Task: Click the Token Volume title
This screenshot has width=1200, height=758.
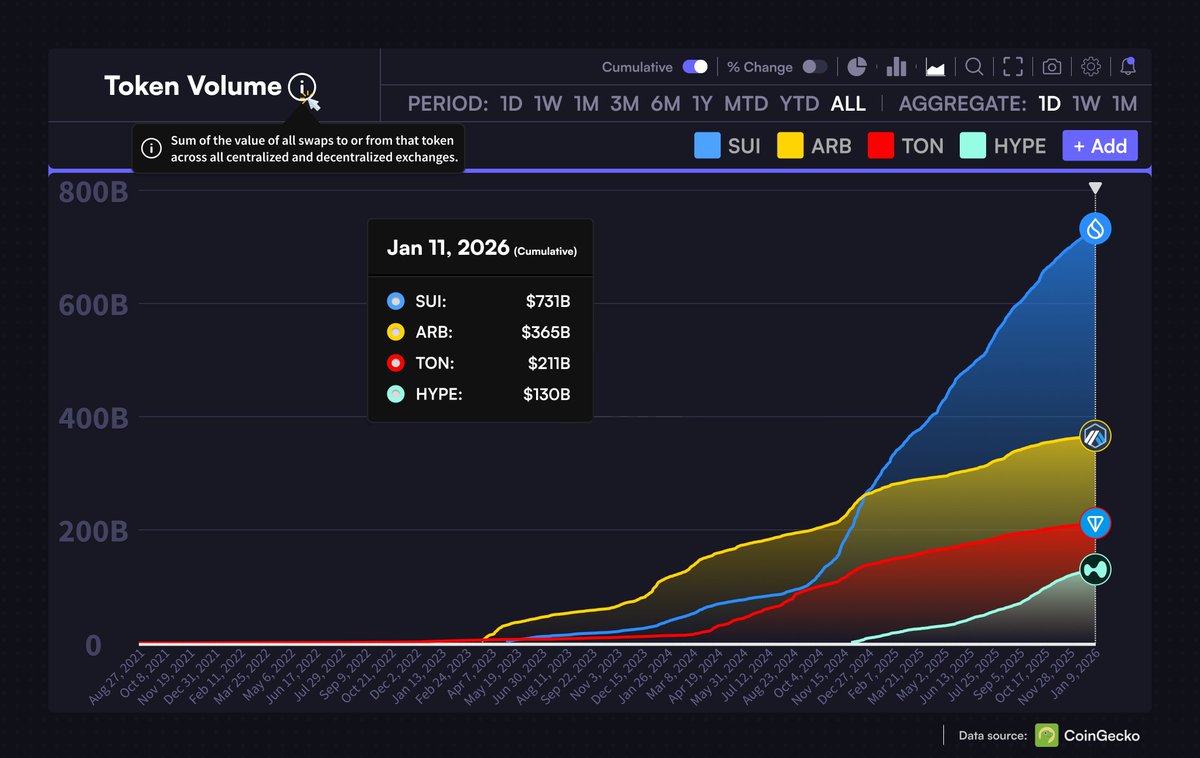Action: [x=193, y=86]
